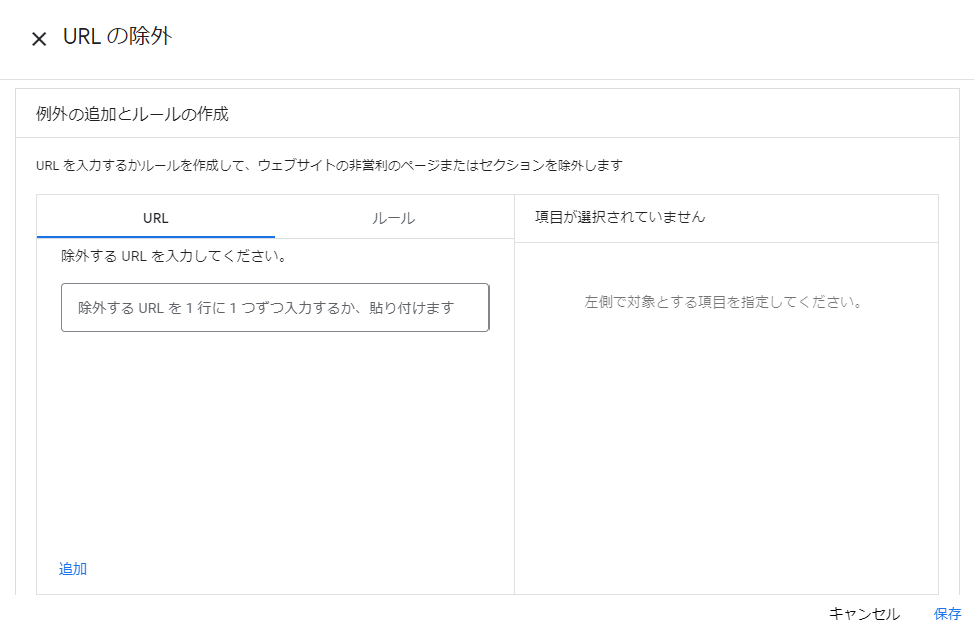Click the URL の除外 title text
This screenshot has height=632, width=974.
(x=117, y=36)
